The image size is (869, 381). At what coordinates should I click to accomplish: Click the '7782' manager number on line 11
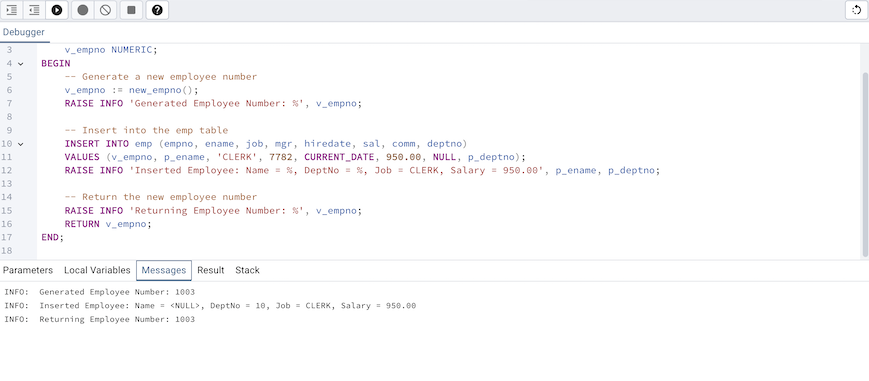point(281,157)
